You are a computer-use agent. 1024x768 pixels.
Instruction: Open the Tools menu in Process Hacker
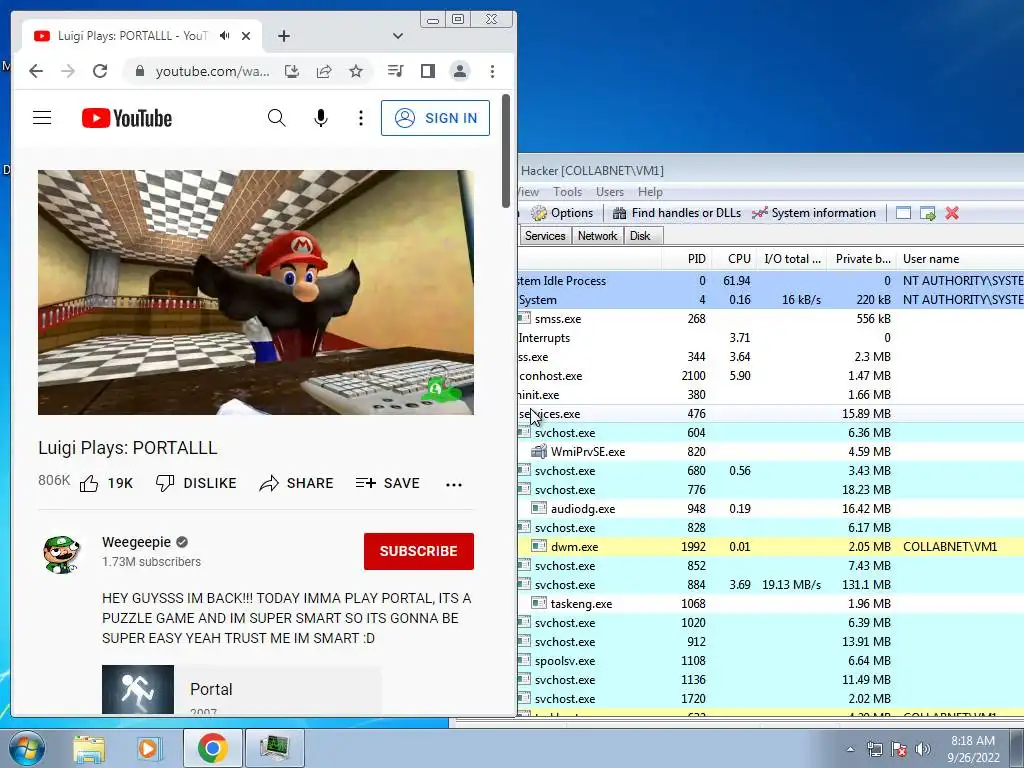coord(567,192)
